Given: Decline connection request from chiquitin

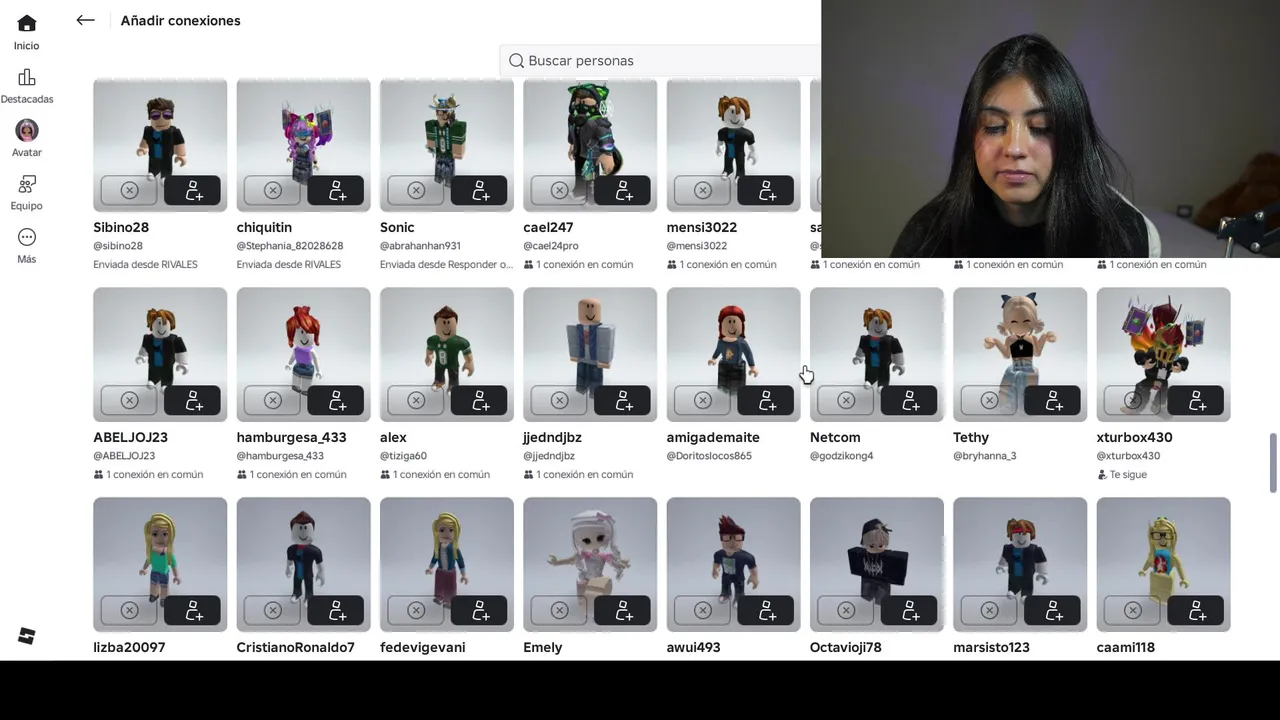Looking at the screenshot, I should pos(272,190).
